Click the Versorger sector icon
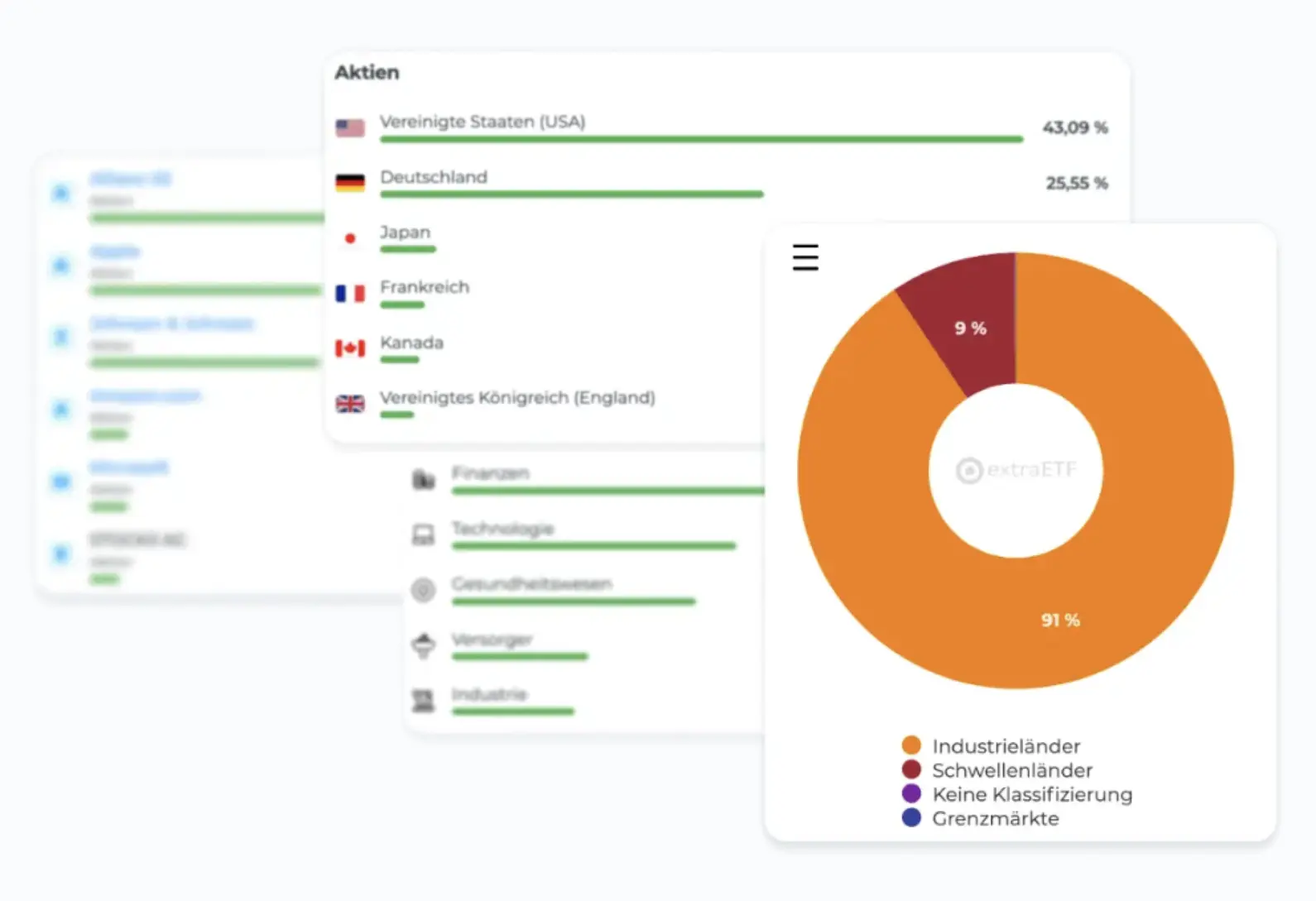Viewport: 1316px width, 901px height. pyautogui.click(x=424, y=645)
